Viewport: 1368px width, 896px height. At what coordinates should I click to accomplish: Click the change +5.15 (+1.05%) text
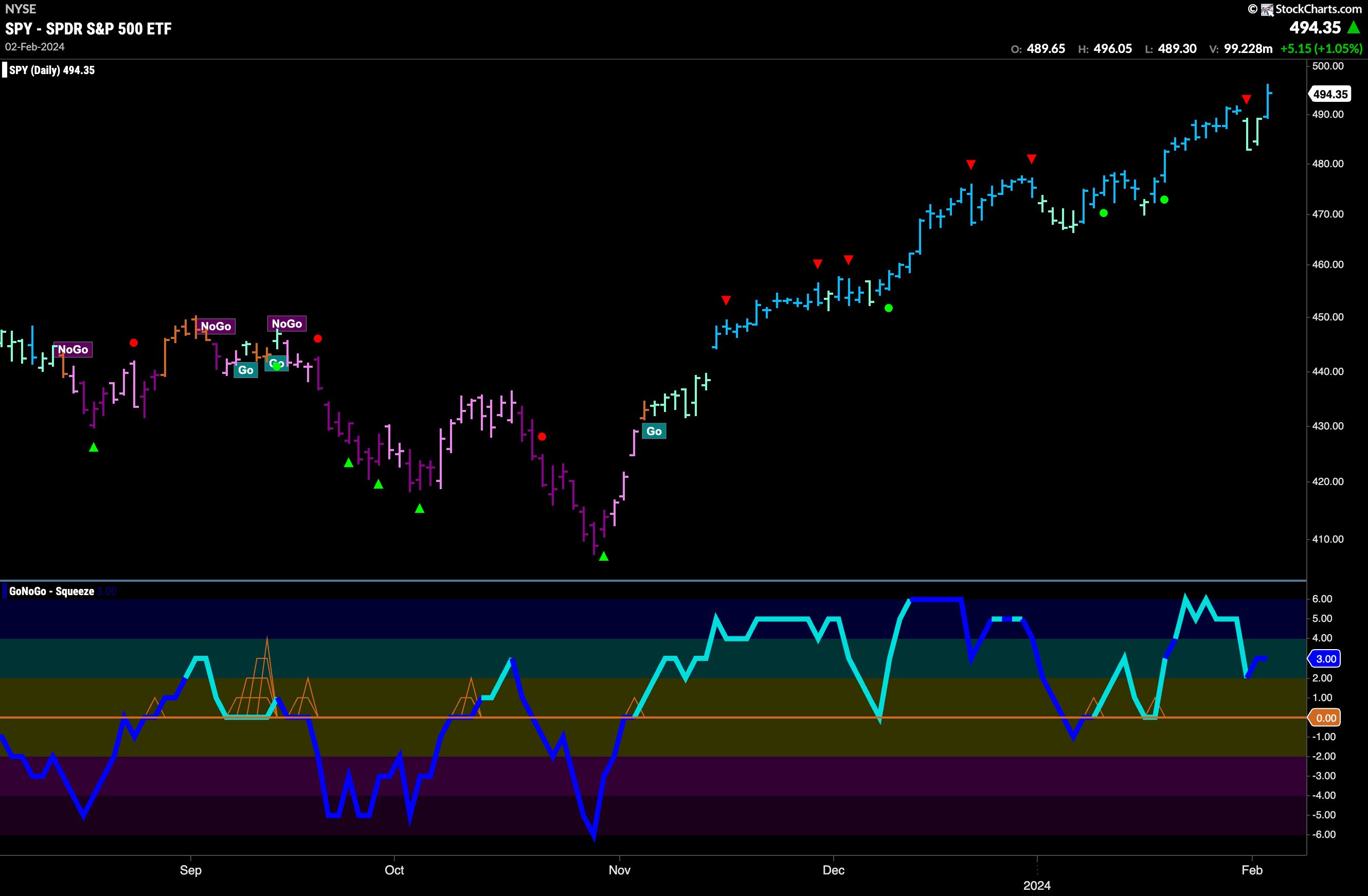coord(1321,49)
